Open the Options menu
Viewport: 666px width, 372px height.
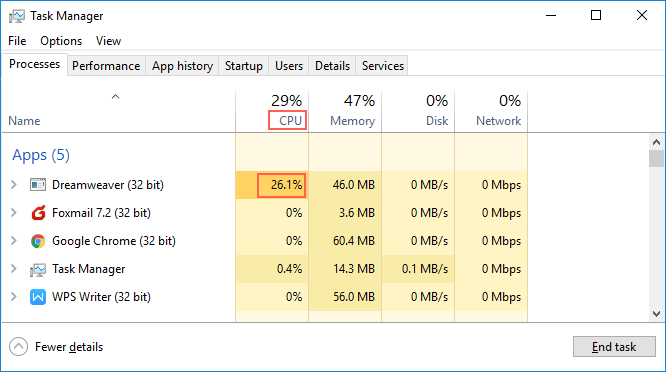pos(61,41)
